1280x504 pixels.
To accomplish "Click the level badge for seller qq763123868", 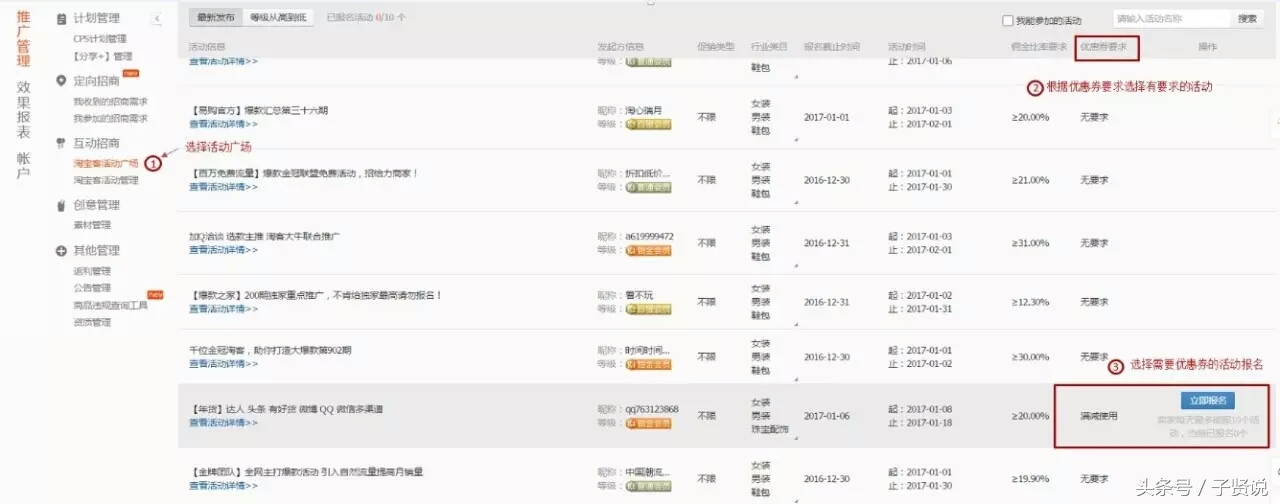I will [x=648, y=423].
